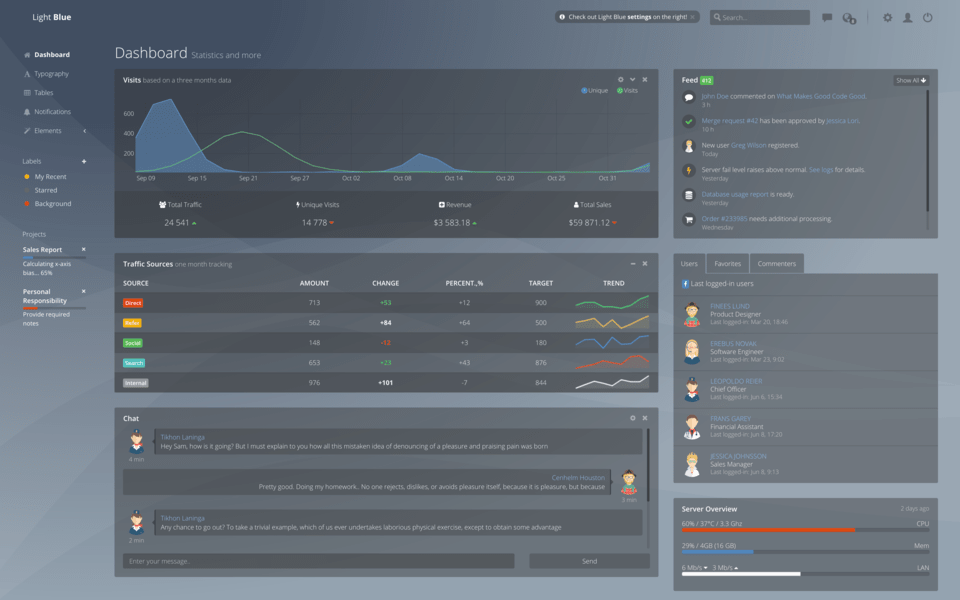
Task: Open the 'What Makes Good Code Good' link
Action: click(821, 97)
